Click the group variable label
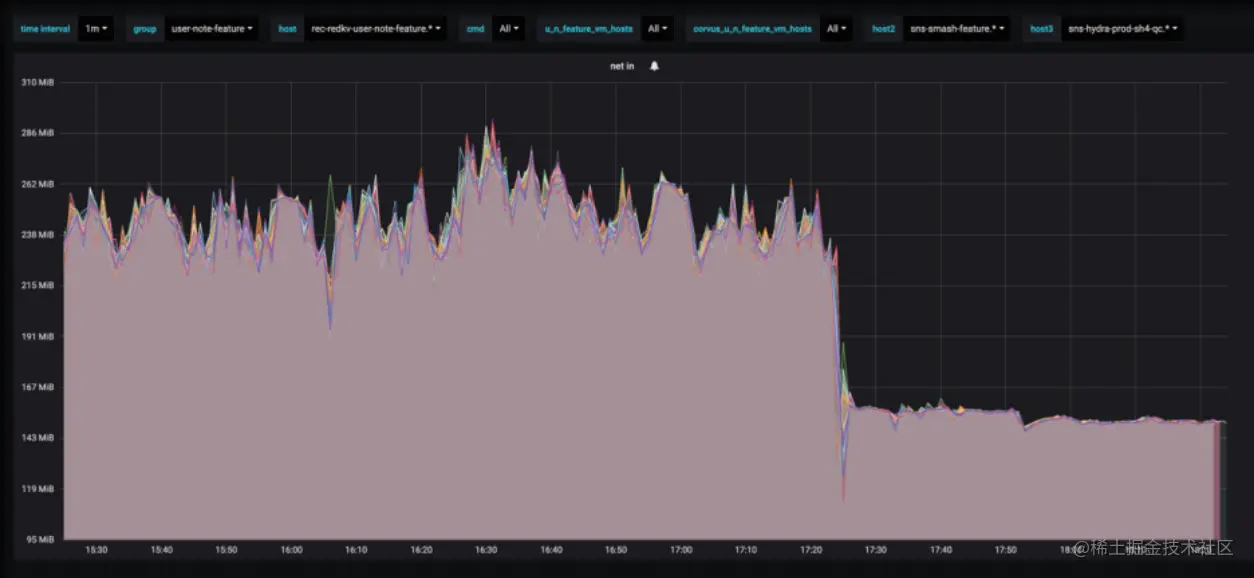 tap(145, 29)
